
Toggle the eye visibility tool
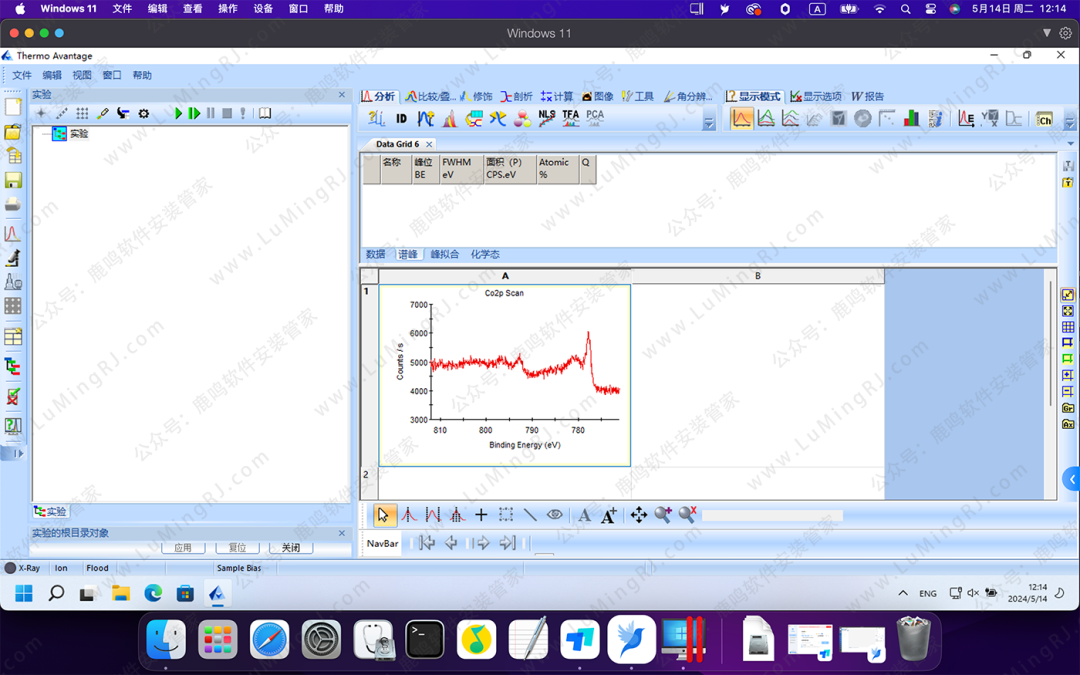[554, 515]
